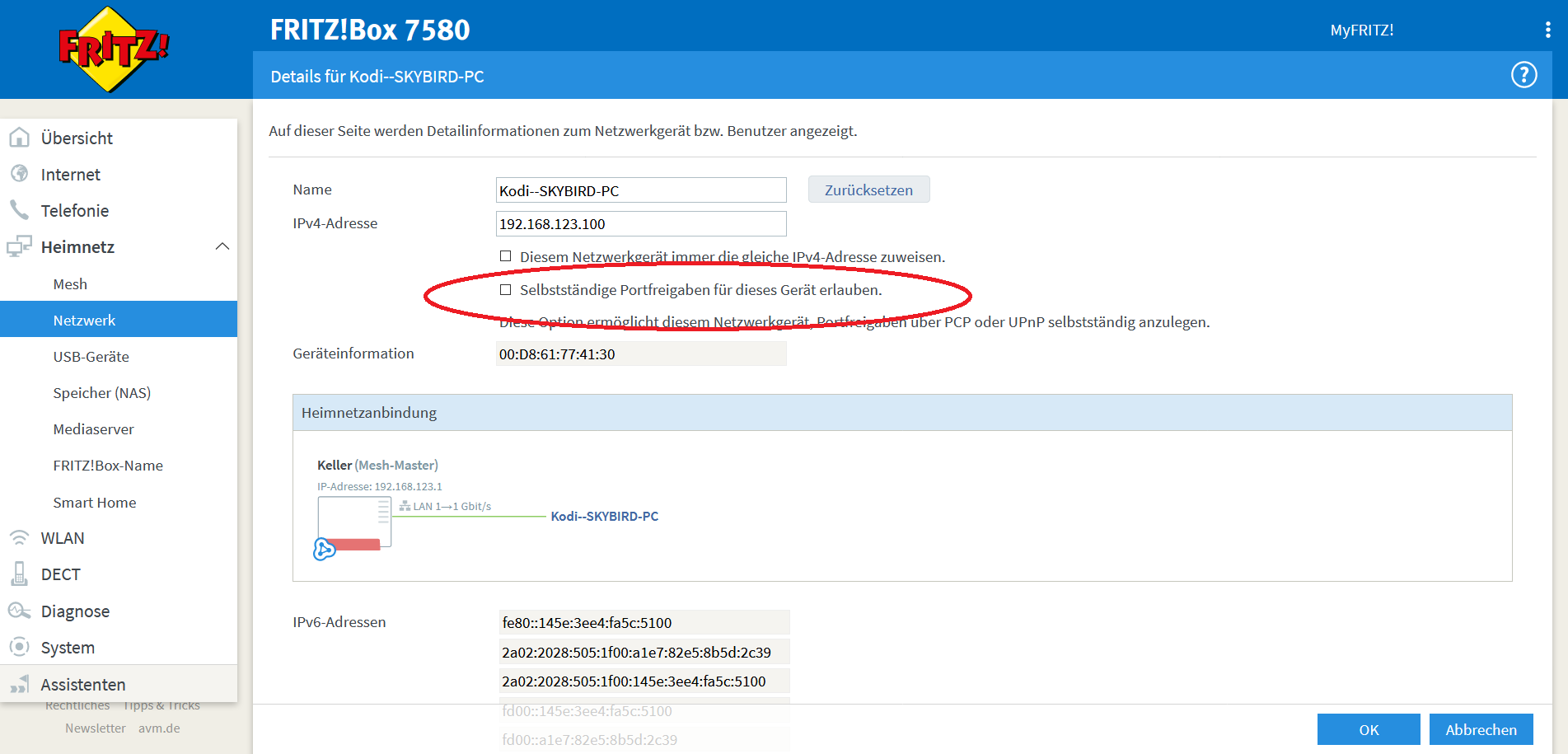Click the LAN connection icon

405,506
